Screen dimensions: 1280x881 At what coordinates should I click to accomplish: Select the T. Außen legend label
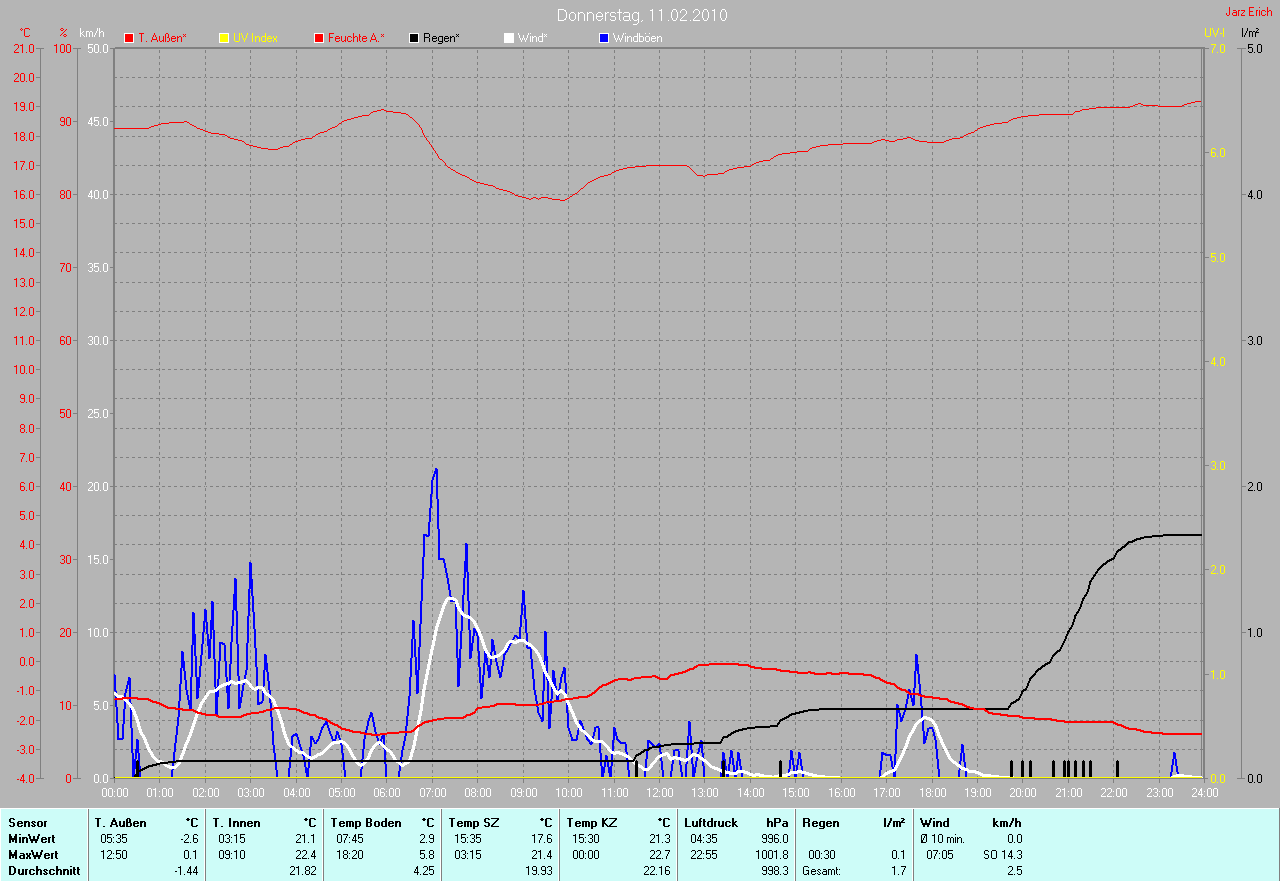162,38
